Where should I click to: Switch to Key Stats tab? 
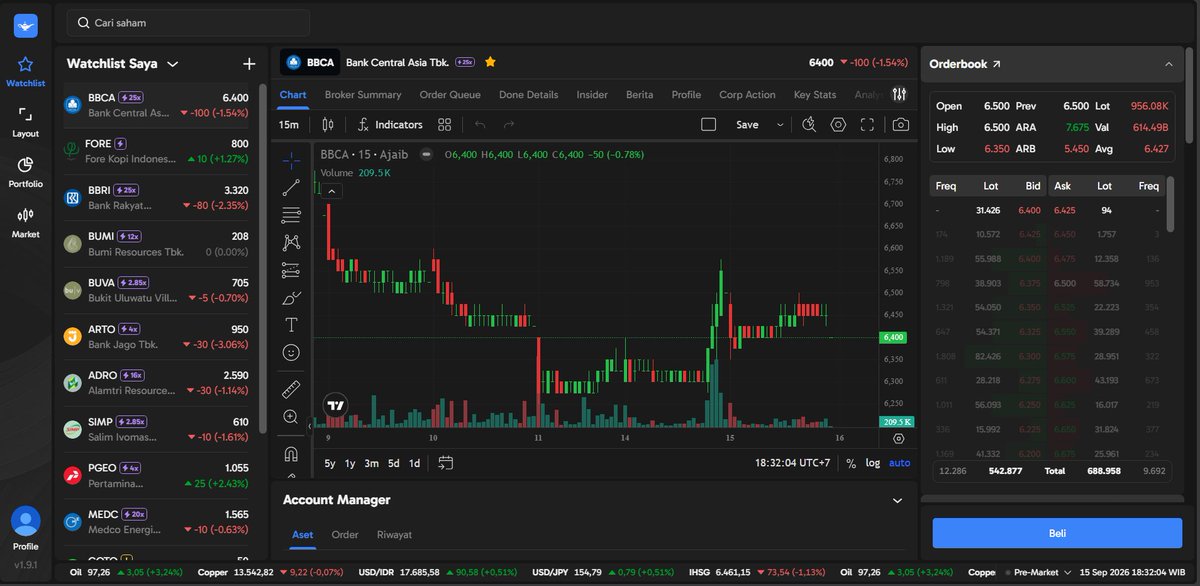tap(815, 95)
